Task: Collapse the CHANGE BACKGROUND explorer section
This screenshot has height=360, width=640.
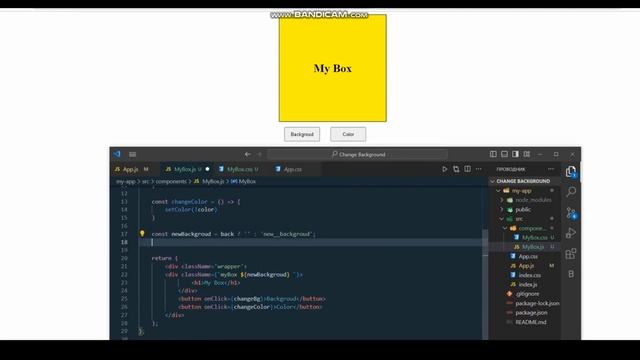Action: point(524,181)
